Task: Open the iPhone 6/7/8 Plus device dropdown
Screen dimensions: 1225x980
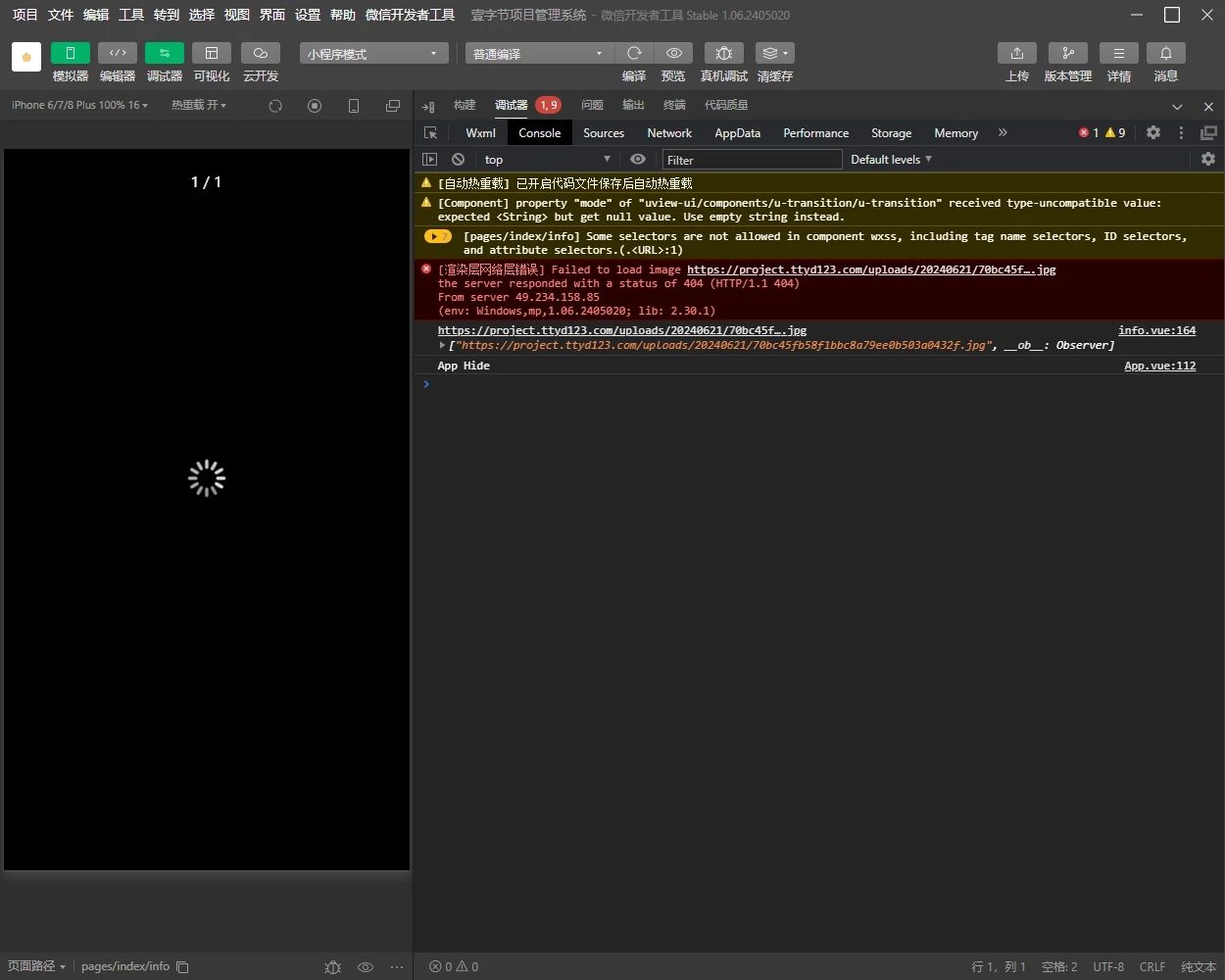Action: (x=79, y=105)
